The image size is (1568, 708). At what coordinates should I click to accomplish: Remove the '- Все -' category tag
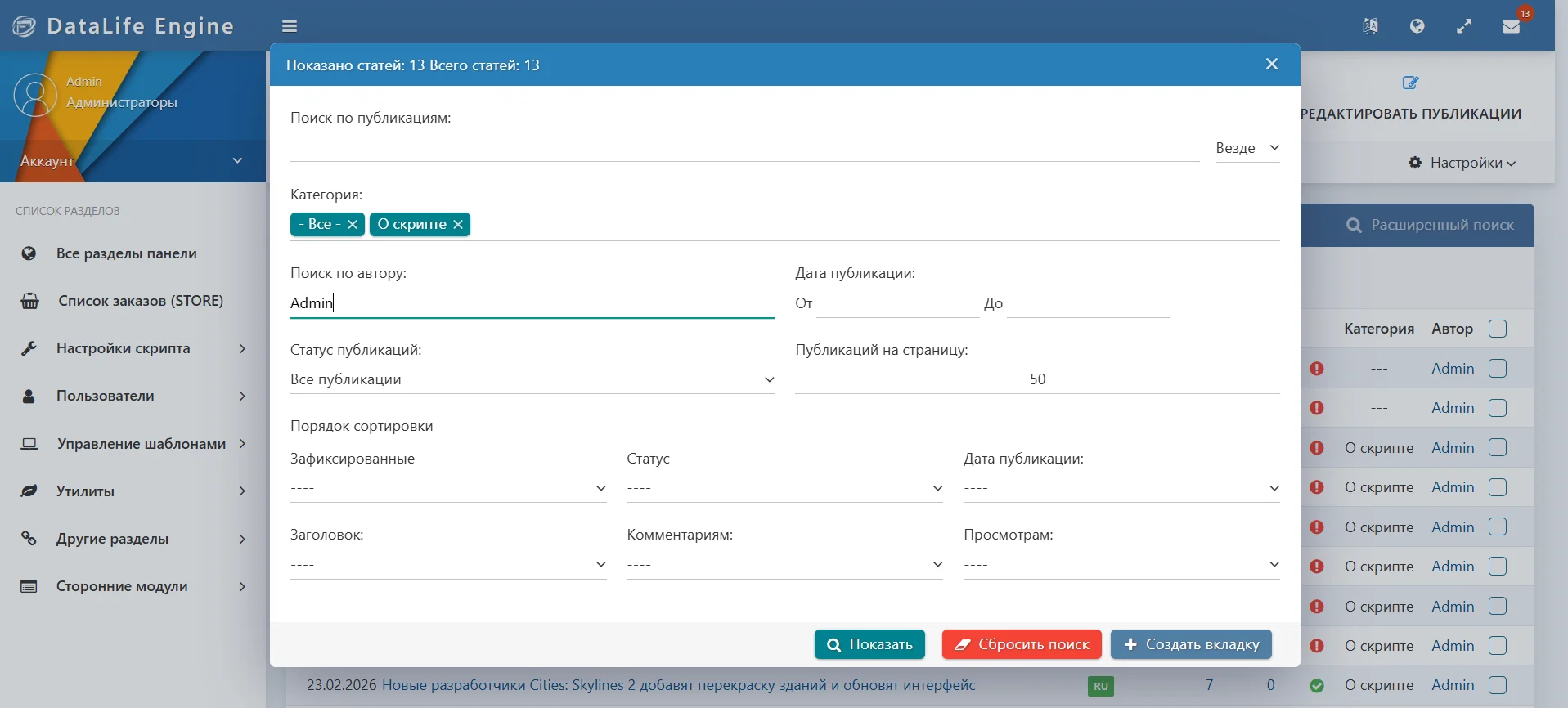pos(353,224)
